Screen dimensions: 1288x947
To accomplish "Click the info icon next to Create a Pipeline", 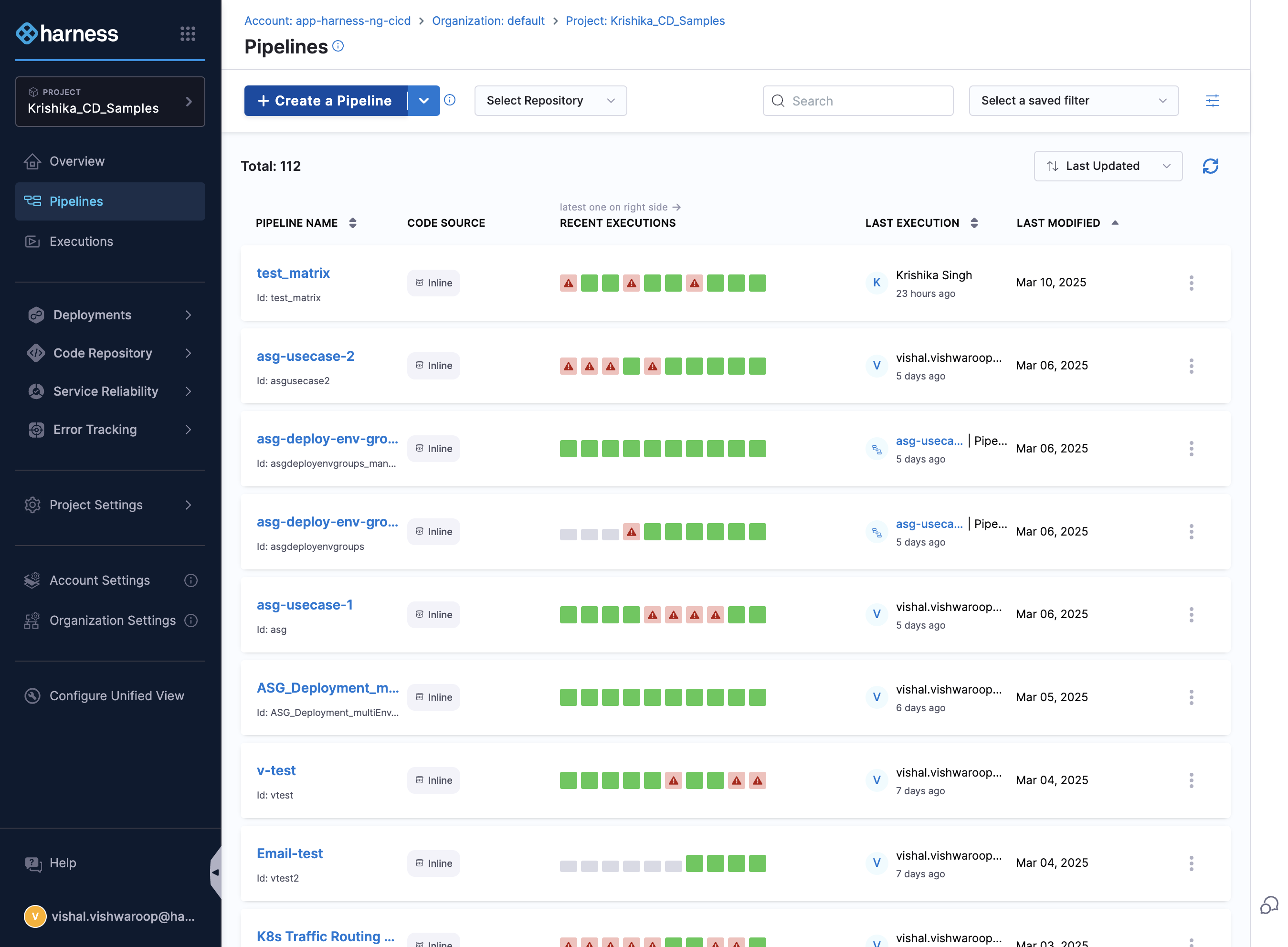I will pyautogui.click(x=450, y=100).
